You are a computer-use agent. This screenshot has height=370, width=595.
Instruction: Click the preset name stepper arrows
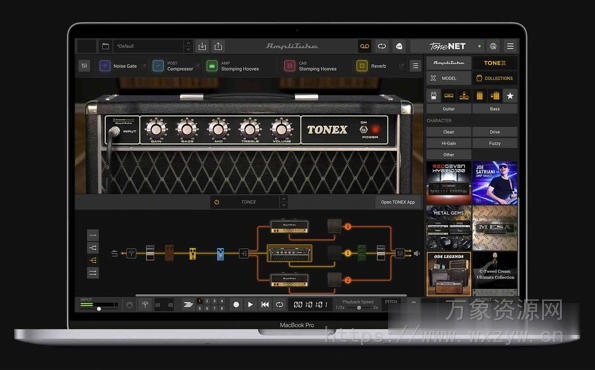coord(188,46)
